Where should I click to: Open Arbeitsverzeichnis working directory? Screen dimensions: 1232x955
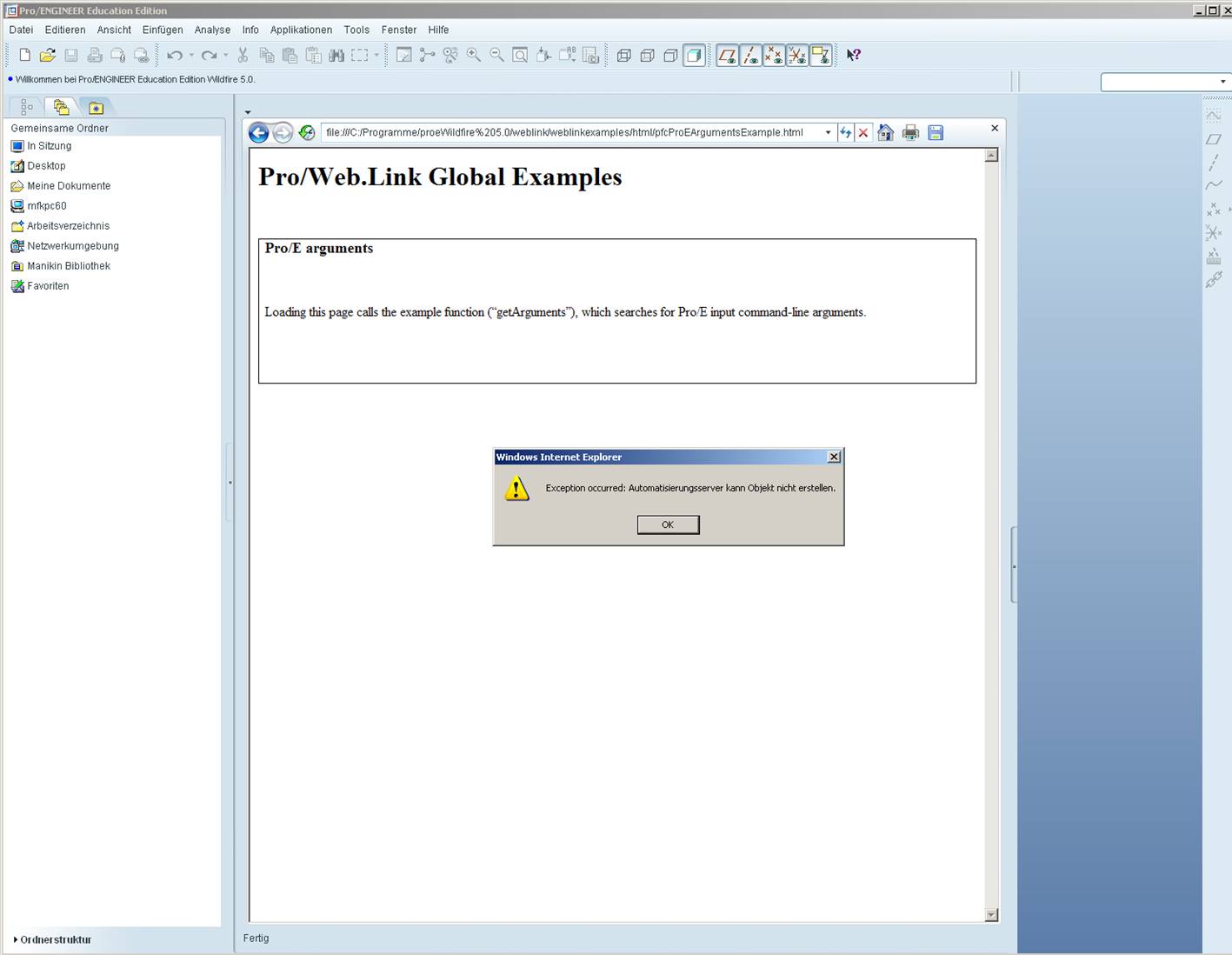pyautogui.click(x=60, y=226)
